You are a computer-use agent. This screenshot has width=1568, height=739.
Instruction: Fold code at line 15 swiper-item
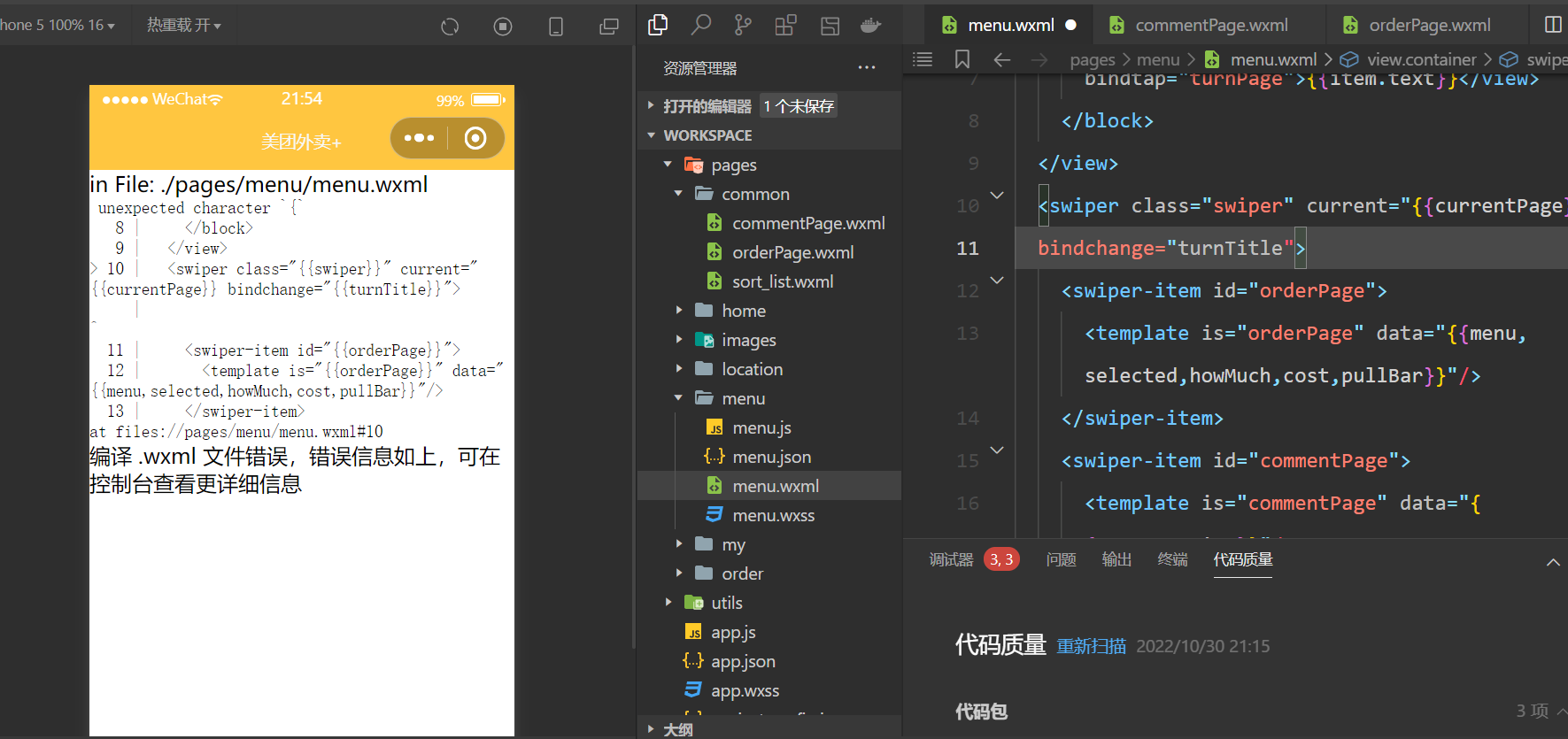click(x=997, y=450)
